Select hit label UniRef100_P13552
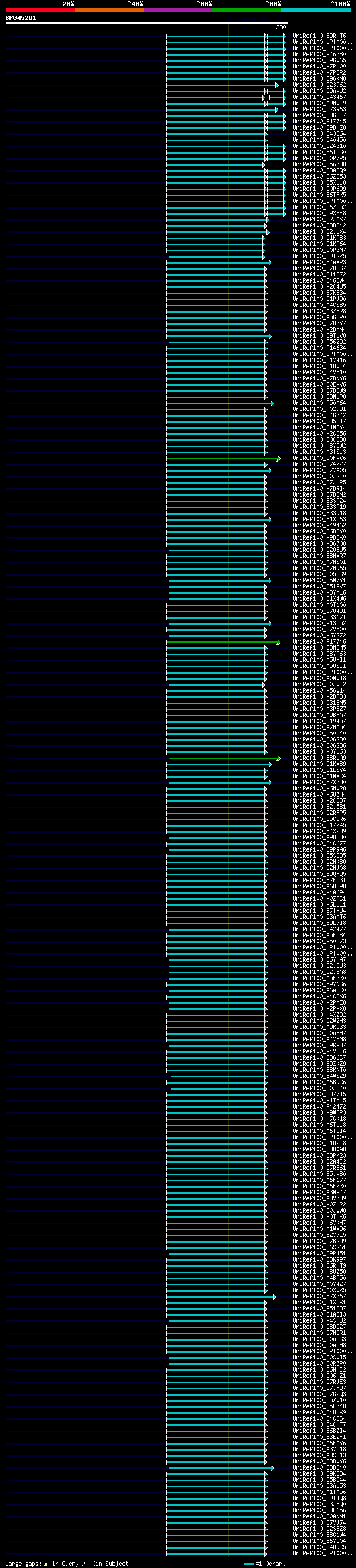This screenshot has width=356, height=1568. pos(319,624)
